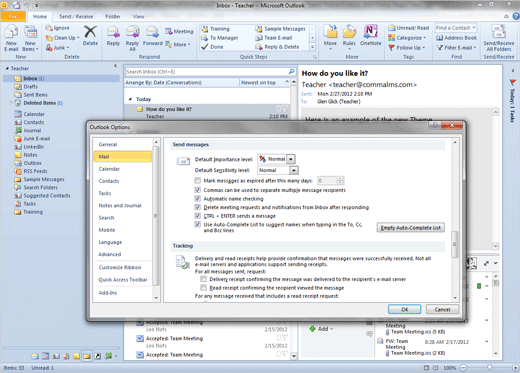Switch to the Folder ribbon tab
The width and height of the screenshot is (520, 373).
point(113,16)
